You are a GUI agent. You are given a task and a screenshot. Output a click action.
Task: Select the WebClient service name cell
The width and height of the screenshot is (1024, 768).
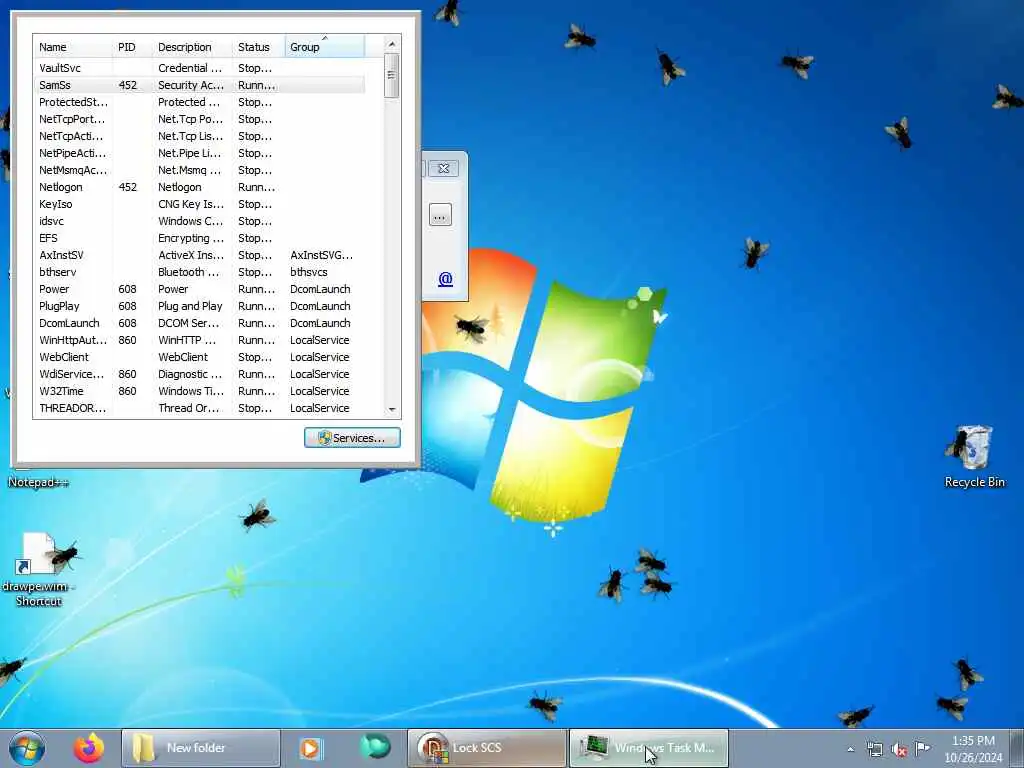(x=64, y=357)
